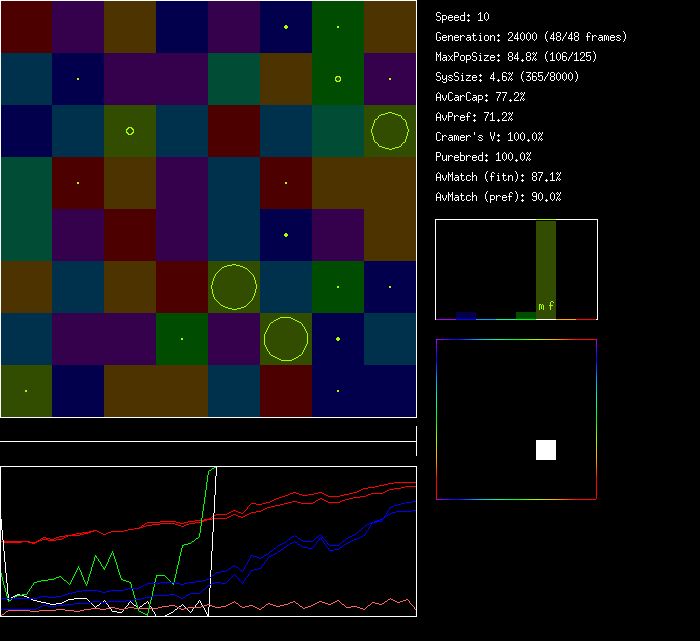Click the green spike peak in the time graph
The width and height of the screenshot is (700, 641).
tap(213, 468)
